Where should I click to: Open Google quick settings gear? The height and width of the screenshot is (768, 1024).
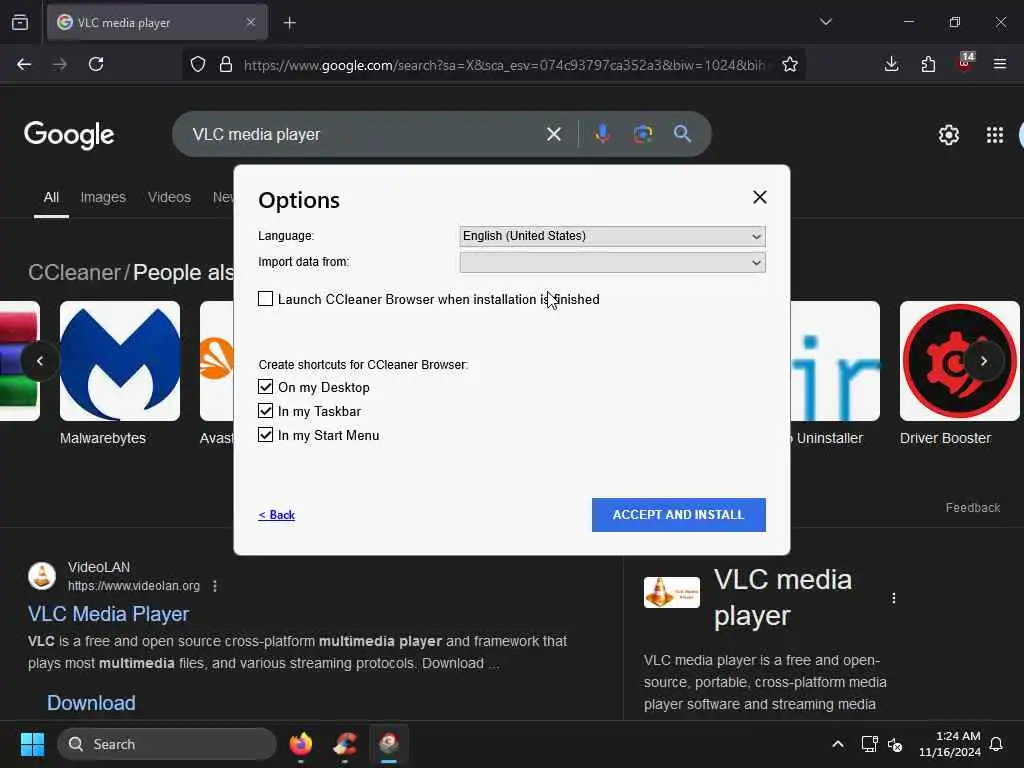pos(949,135)
